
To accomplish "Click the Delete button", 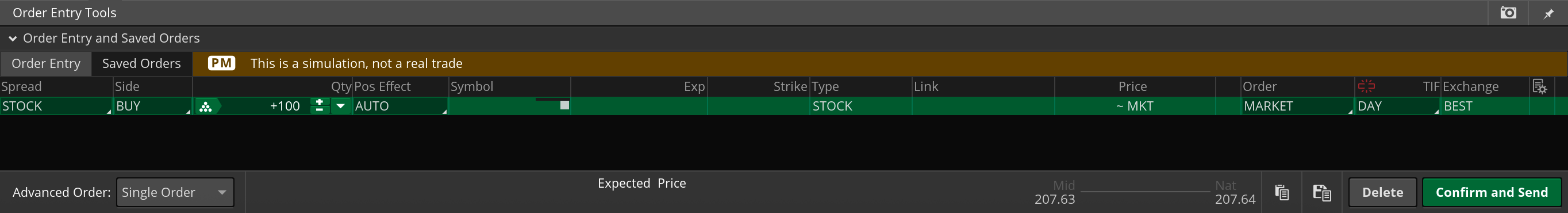I will click(1382, 192).
